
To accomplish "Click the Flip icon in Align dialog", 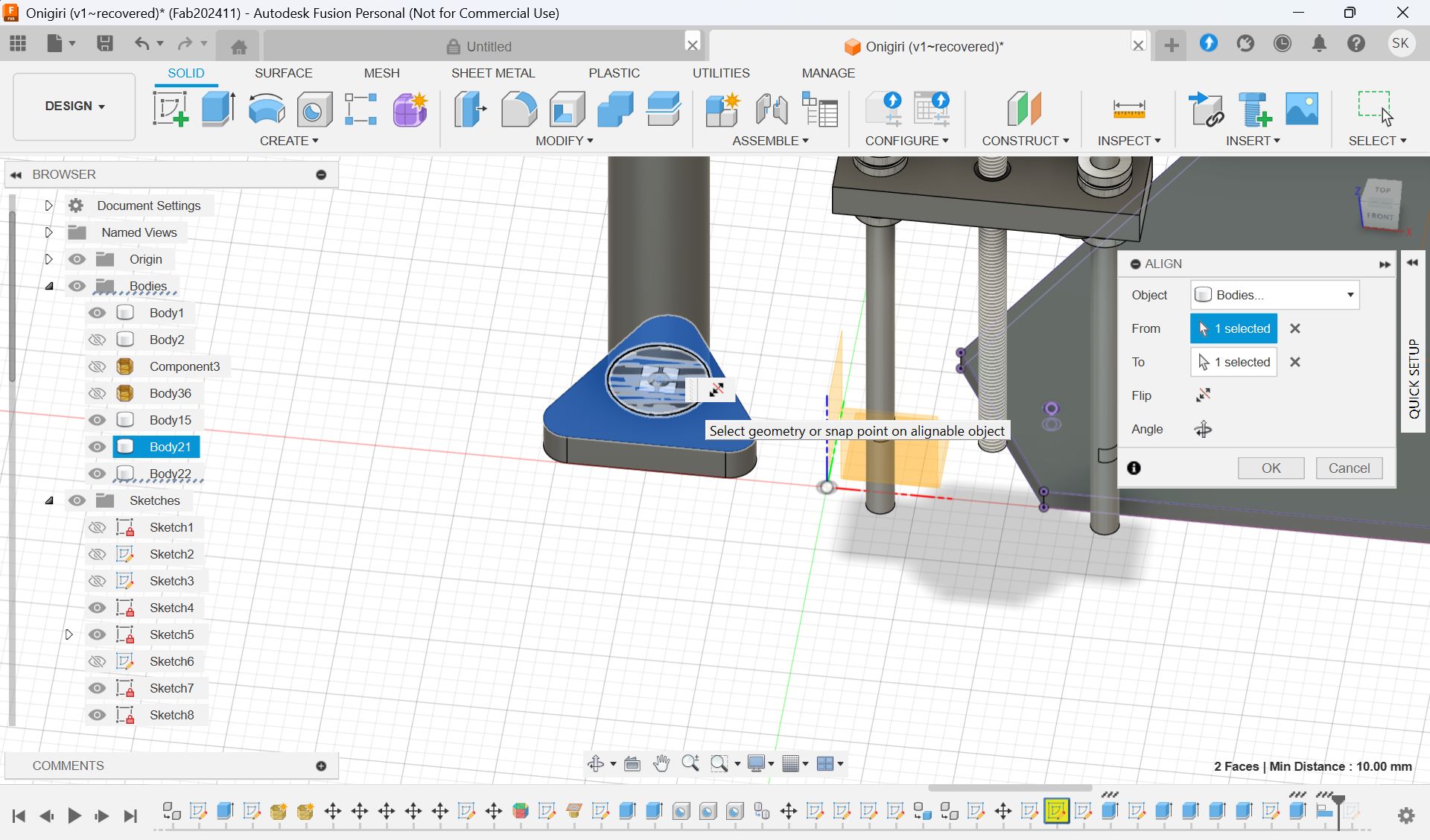I will point(1203,395).
